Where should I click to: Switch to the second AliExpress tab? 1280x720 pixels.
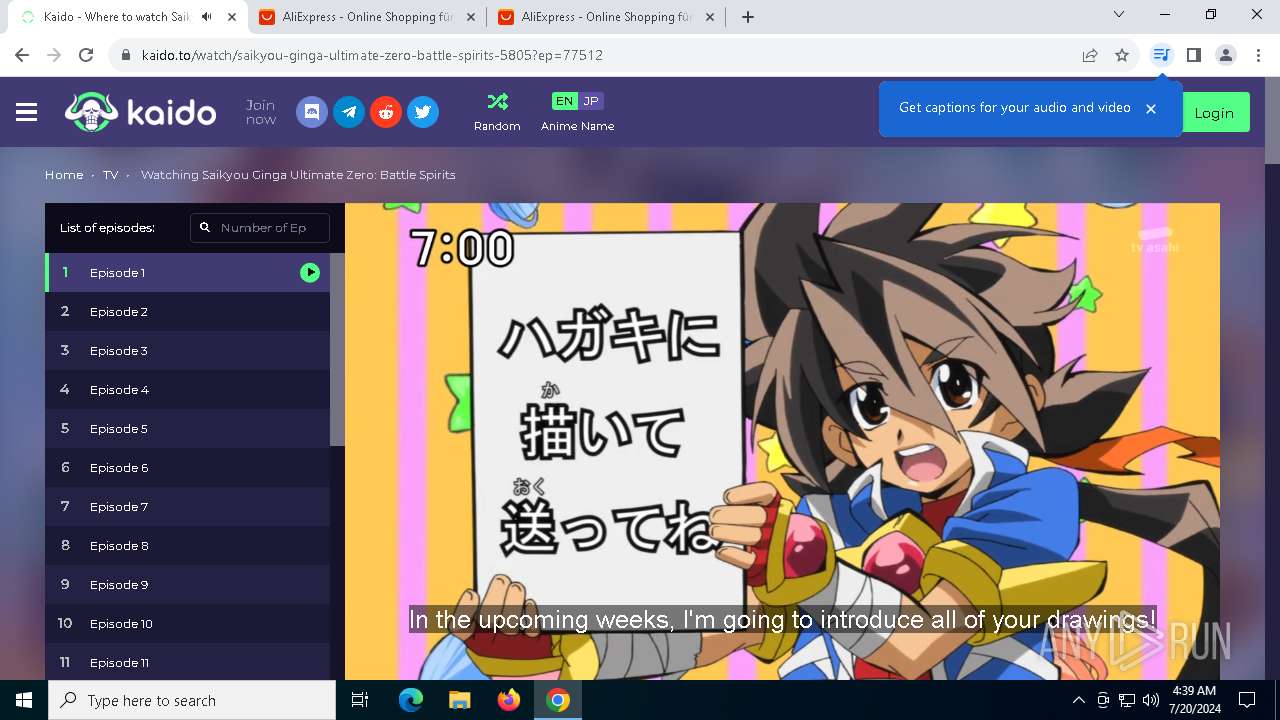point(606,17)
